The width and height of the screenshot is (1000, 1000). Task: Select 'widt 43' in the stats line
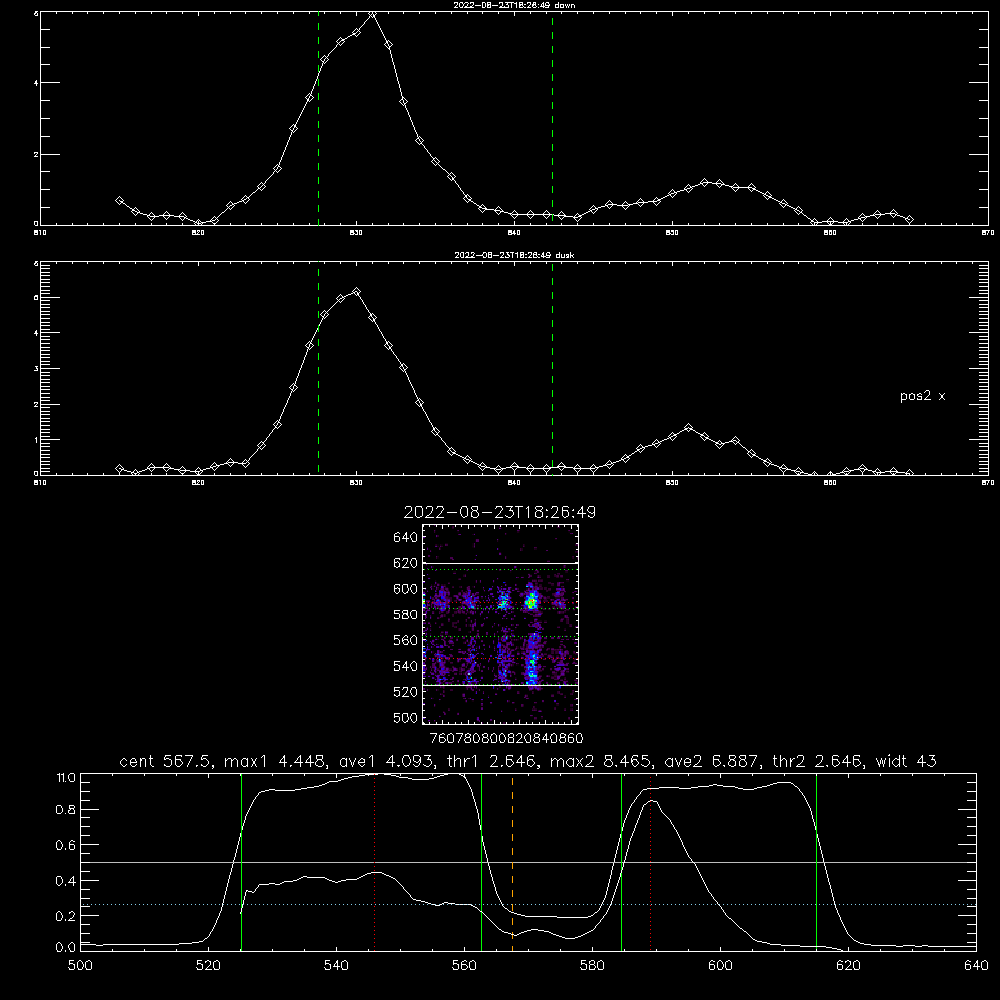906,761
